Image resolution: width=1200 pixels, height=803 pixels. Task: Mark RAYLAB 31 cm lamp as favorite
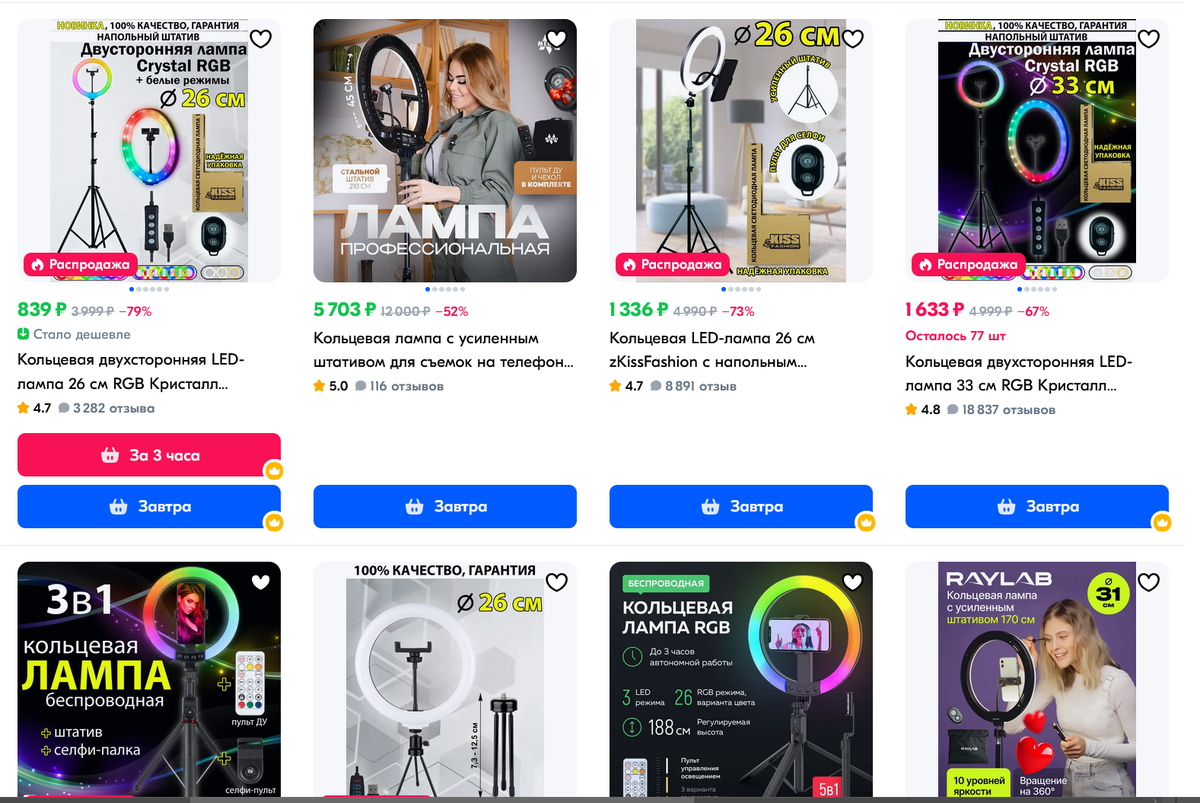click(1149, 582)
